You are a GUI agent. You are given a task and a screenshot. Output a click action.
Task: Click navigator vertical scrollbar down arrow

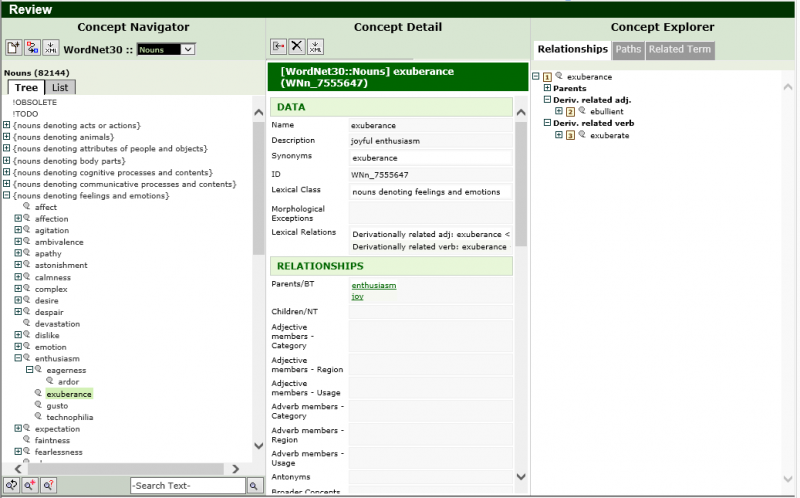click(x=259, y=445)
